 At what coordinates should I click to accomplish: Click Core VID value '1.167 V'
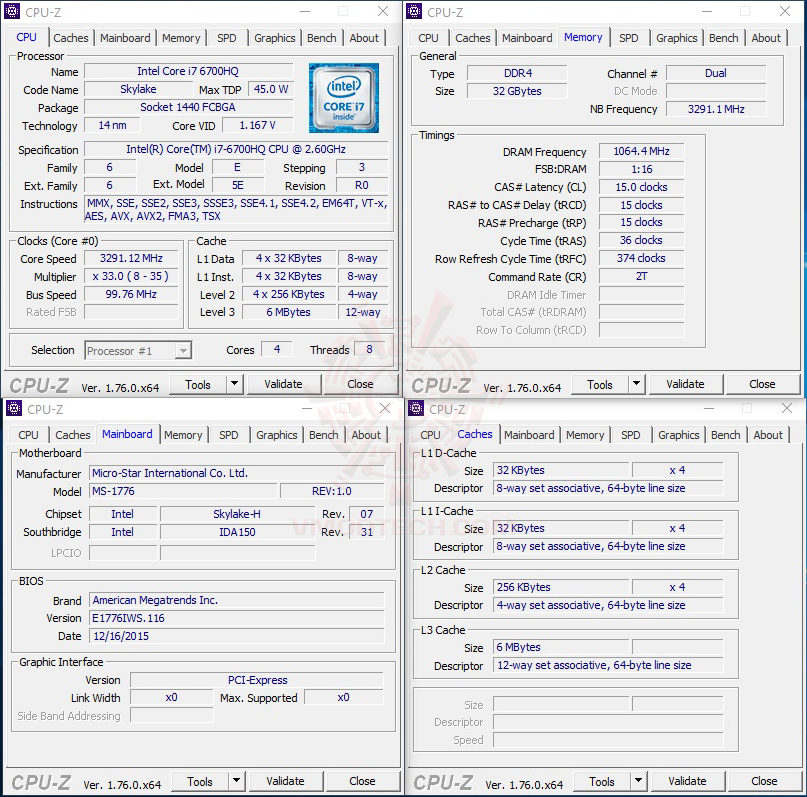pyautogui.click(x=257, y=125)
